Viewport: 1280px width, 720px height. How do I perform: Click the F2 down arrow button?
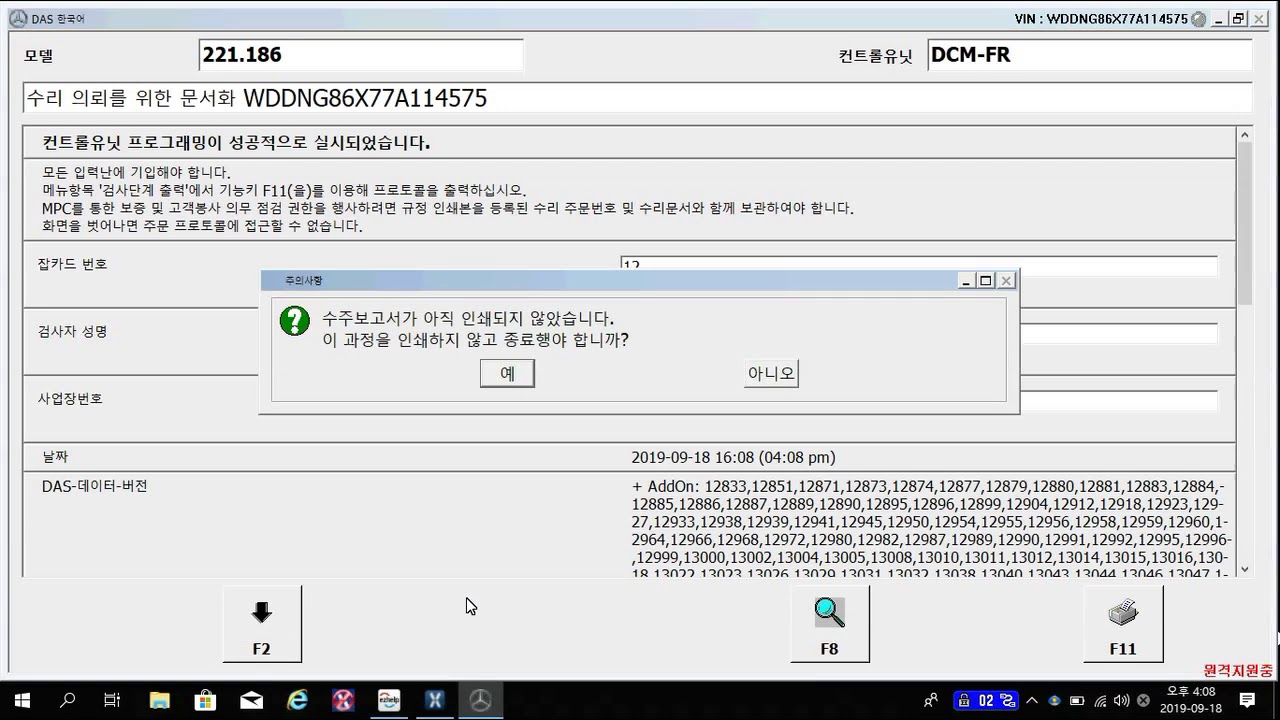point(261,624)
